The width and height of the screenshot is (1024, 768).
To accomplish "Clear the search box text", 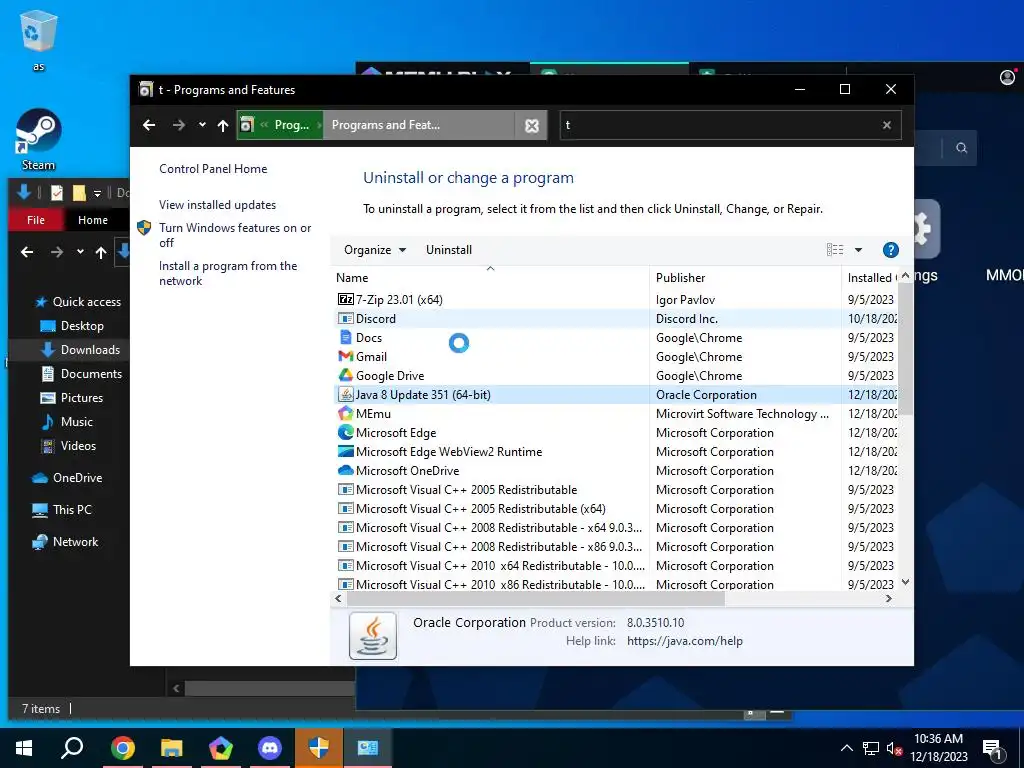I will [886, 125].
